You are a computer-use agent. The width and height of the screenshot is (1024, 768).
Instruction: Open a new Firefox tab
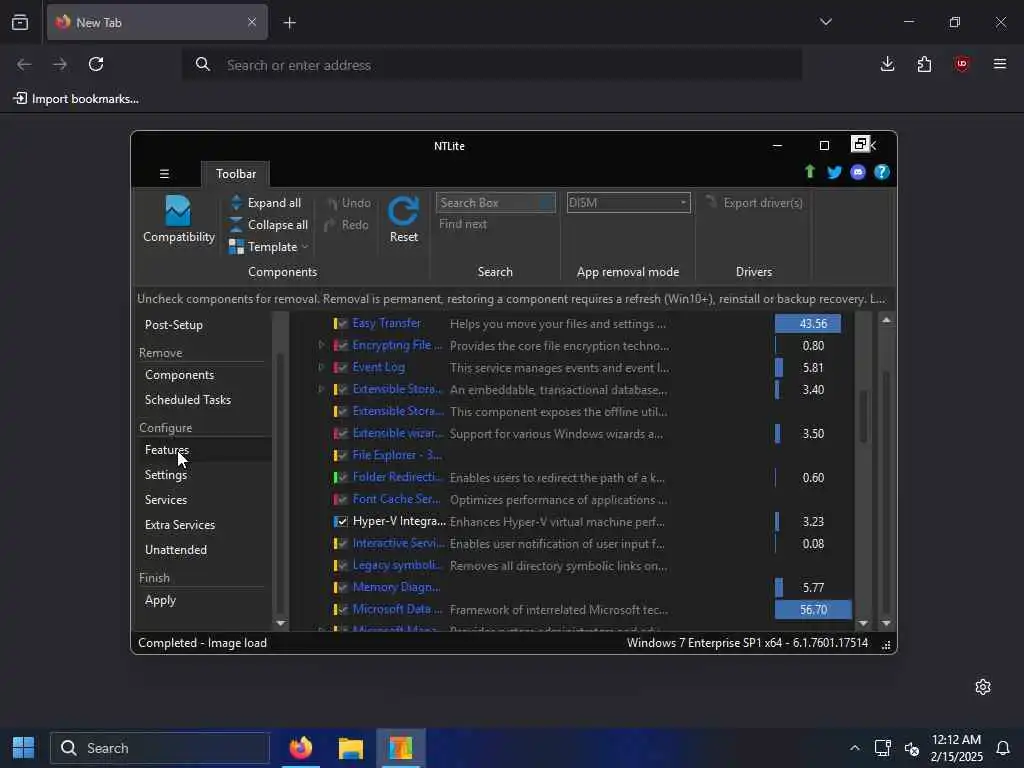point(289,23)
